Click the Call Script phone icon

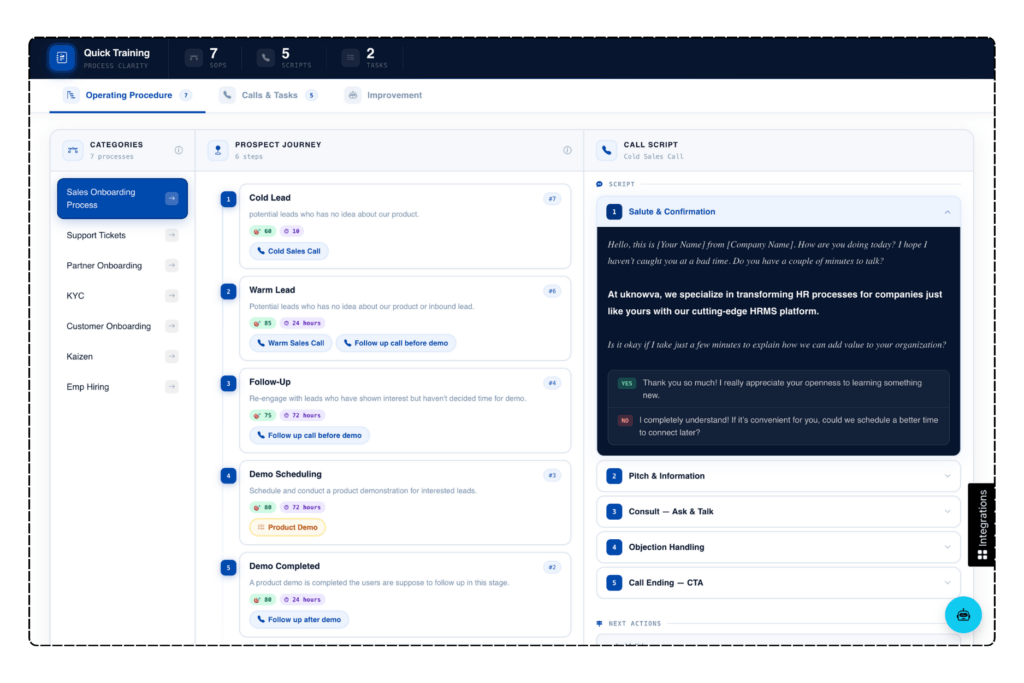tap(606, 150)
